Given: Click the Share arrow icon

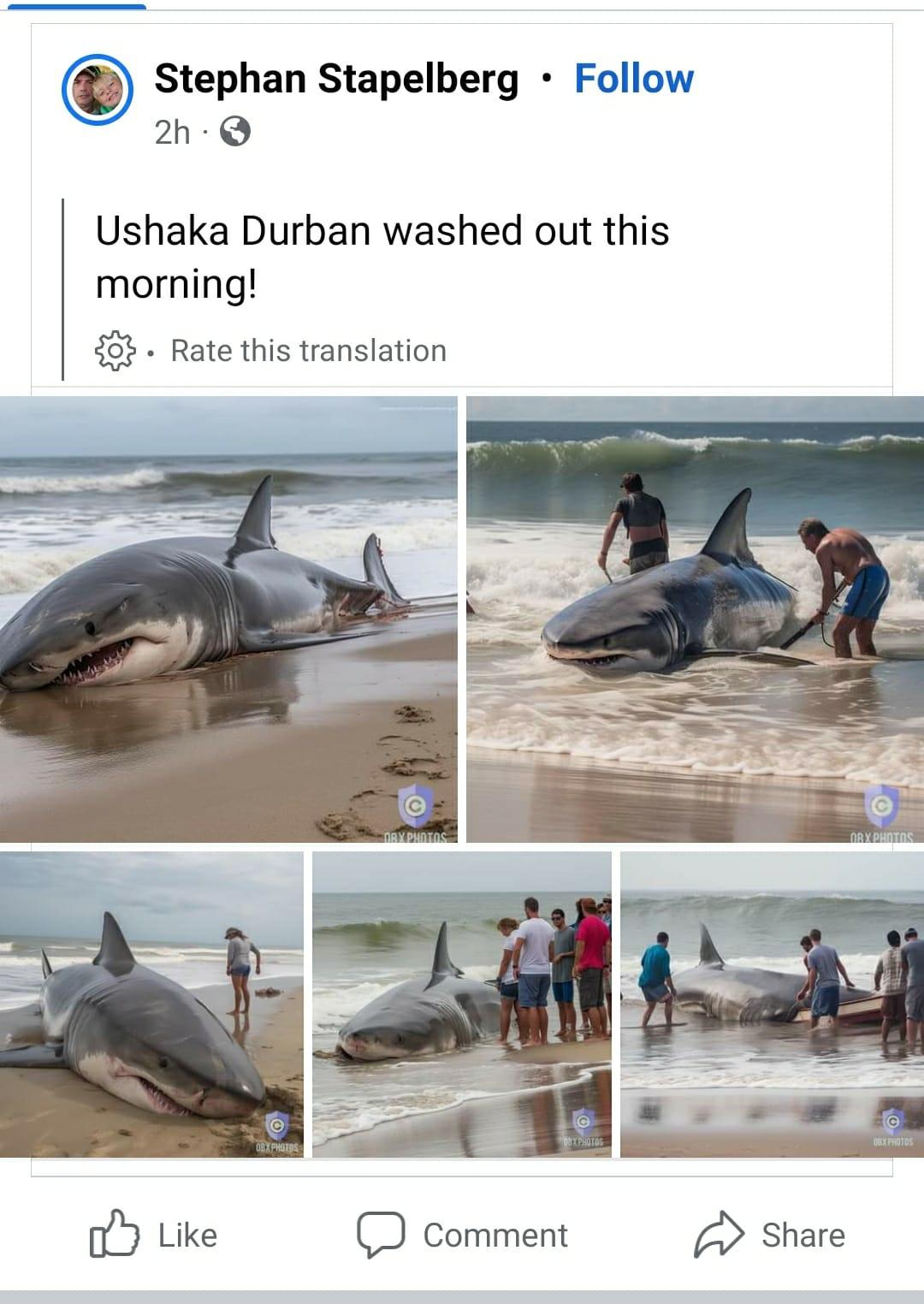Looking at the screenshot, I should pos(719,1235).
